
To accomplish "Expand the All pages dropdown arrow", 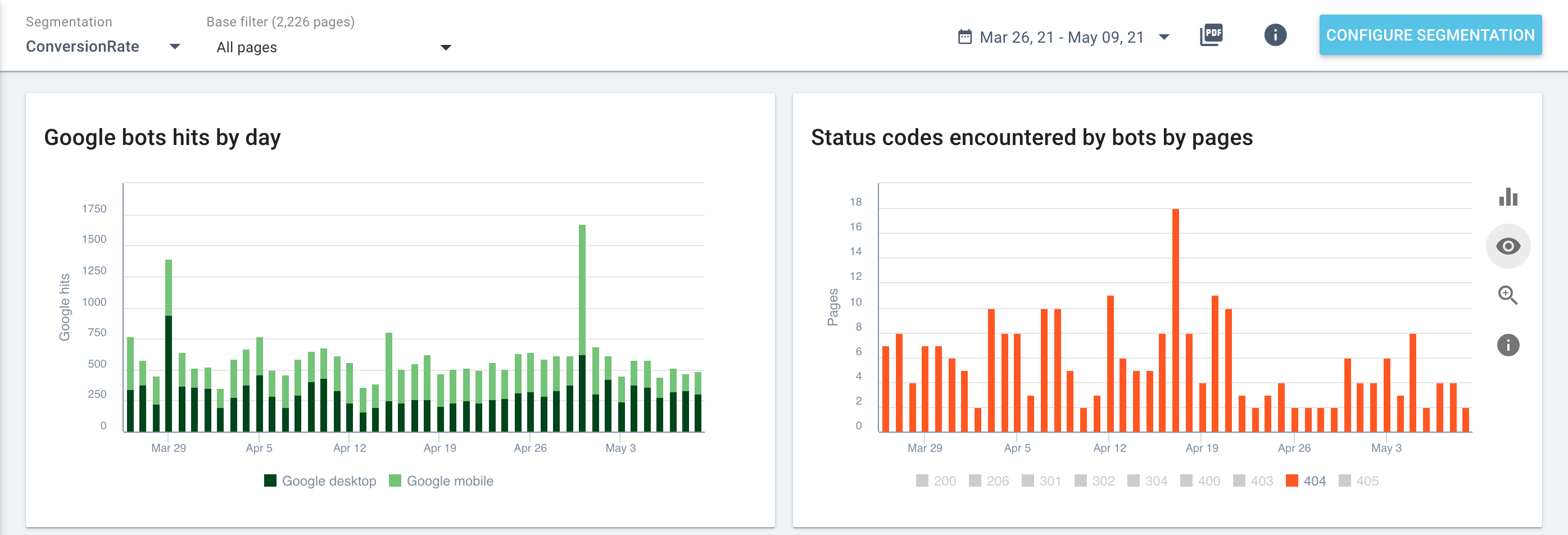I will coord(446,47).
